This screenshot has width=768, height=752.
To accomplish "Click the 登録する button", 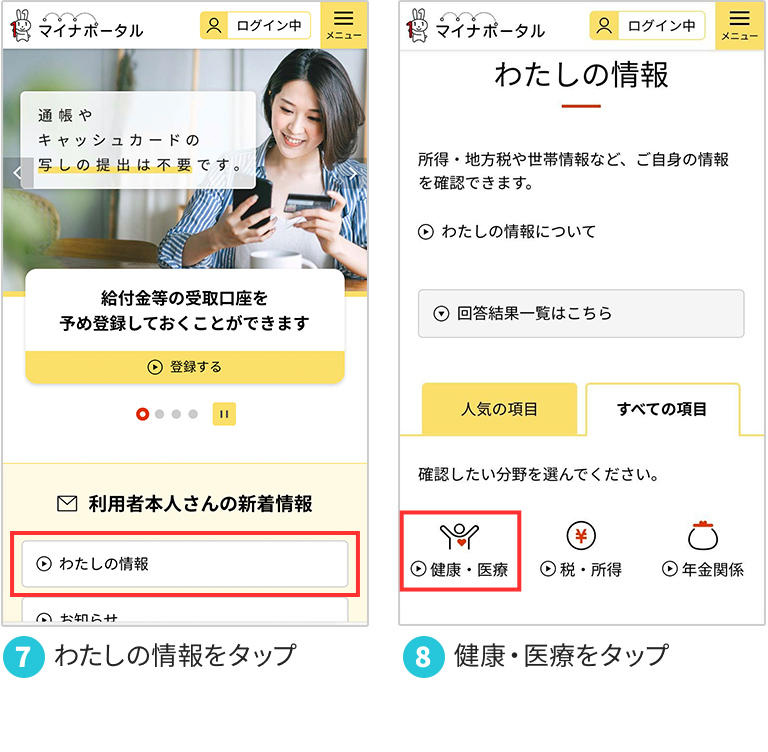I will tap(185, 367).
